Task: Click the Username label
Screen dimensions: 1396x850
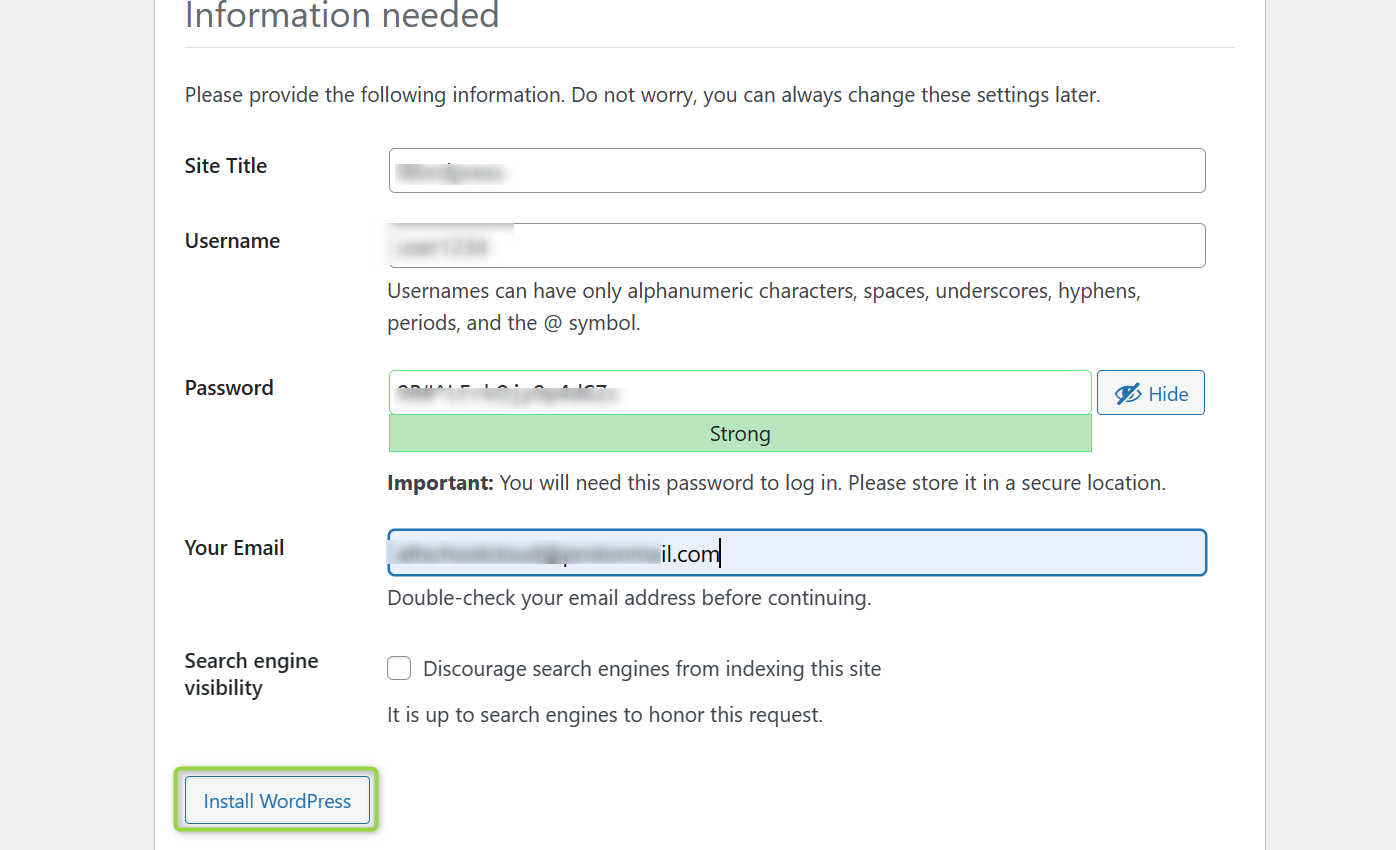Action: pyautogui.click(x=232, y=241)
